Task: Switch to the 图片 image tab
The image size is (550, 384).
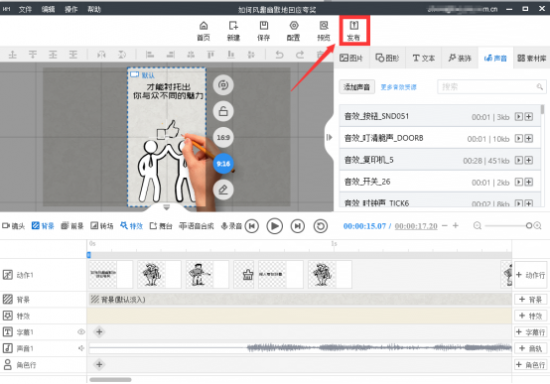Action: tap(351, 58)
